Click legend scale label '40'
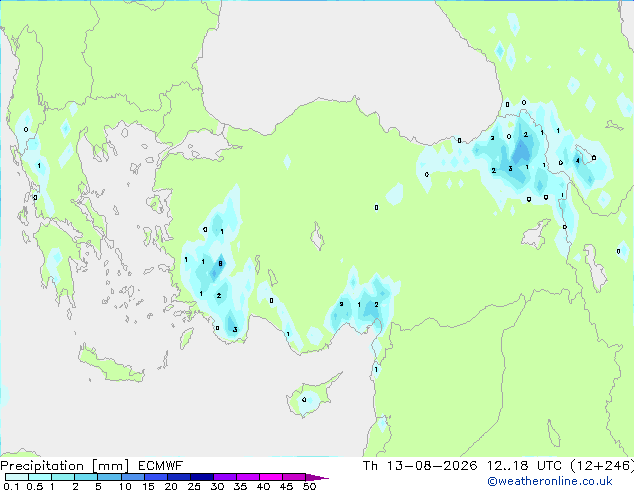 tap(263, 486)
